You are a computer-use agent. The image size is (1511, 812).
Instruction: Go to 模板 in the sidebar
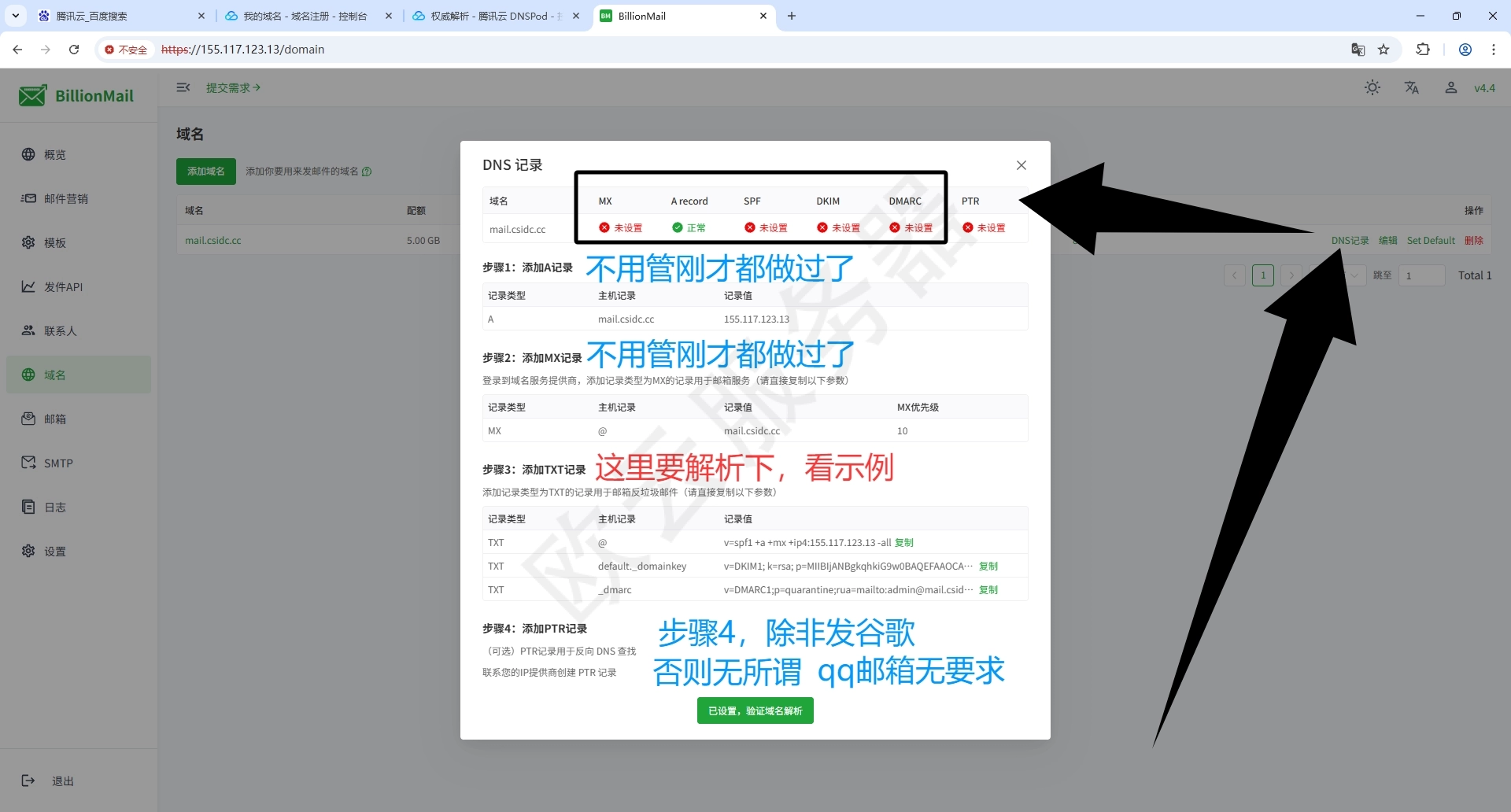click(x=79, y=242)
